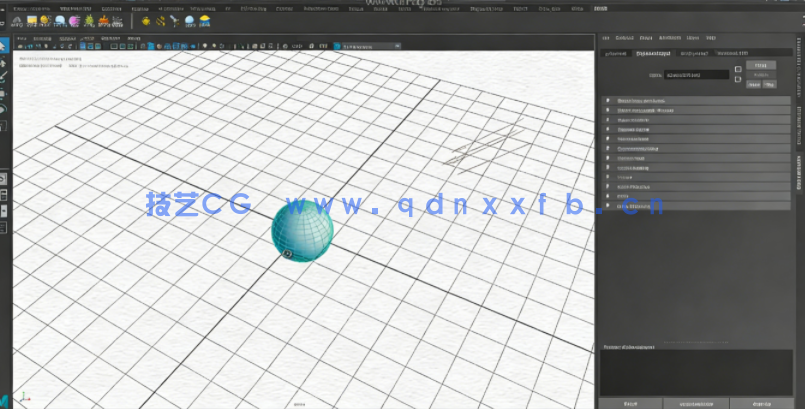Click the yellow sun-shaped shelf icon
The height and width of the screenshot is (409, 805).
146,20
